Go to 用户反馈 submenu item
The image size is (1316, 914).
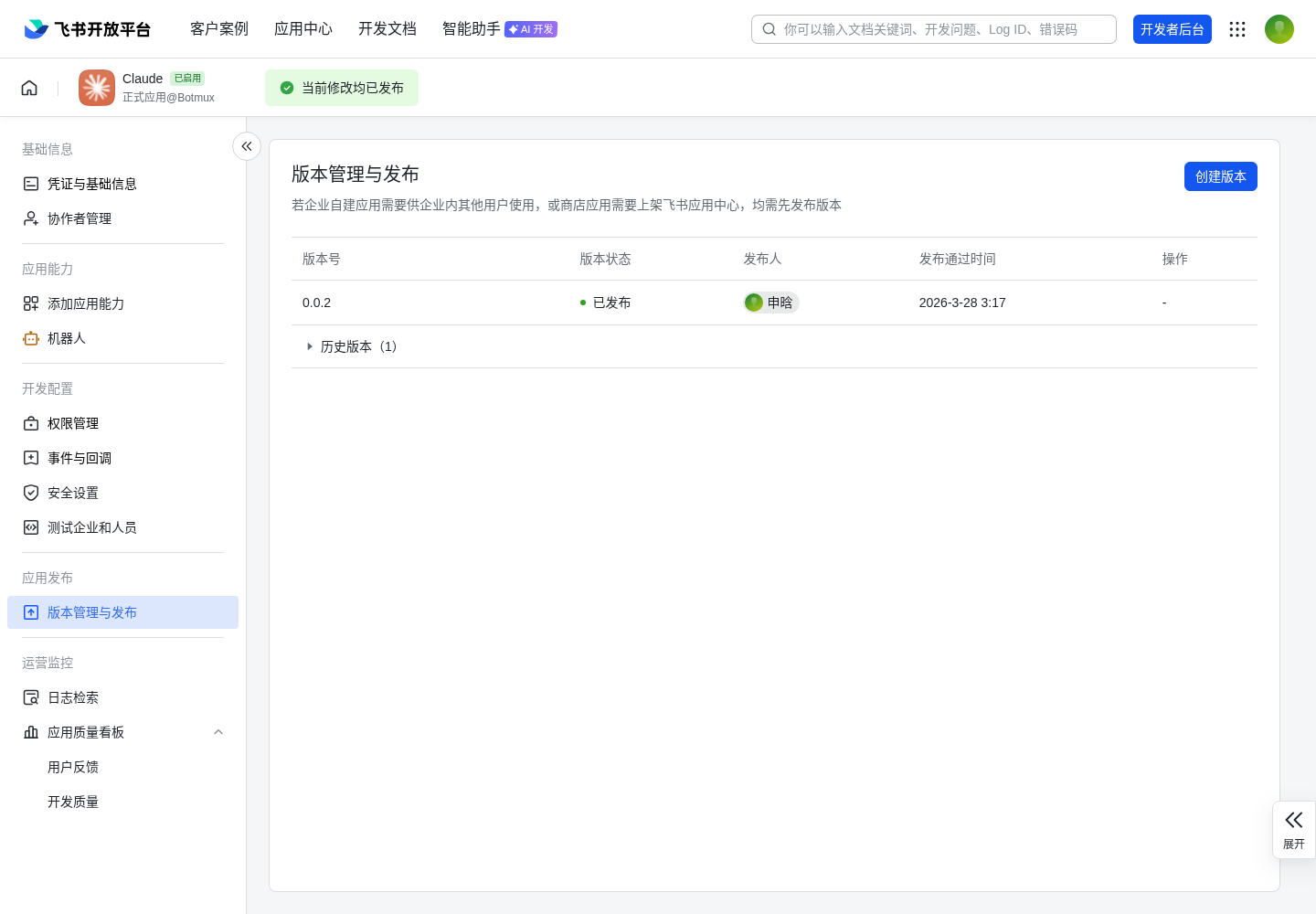pos(73,767)
